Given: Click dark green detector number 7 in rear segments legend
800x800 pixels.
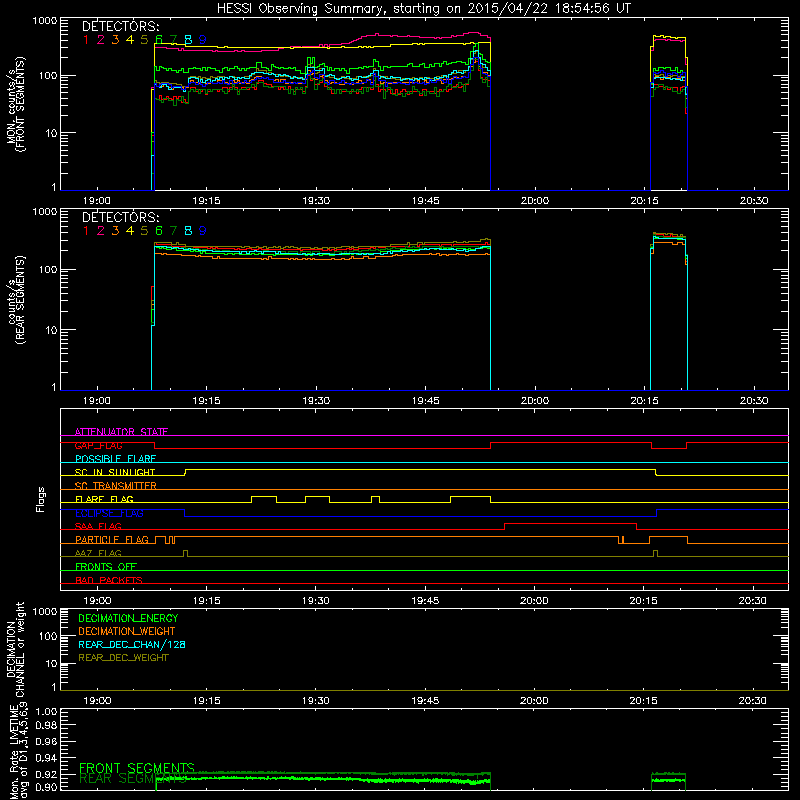Looking at the screenshot, I should 173,231.
